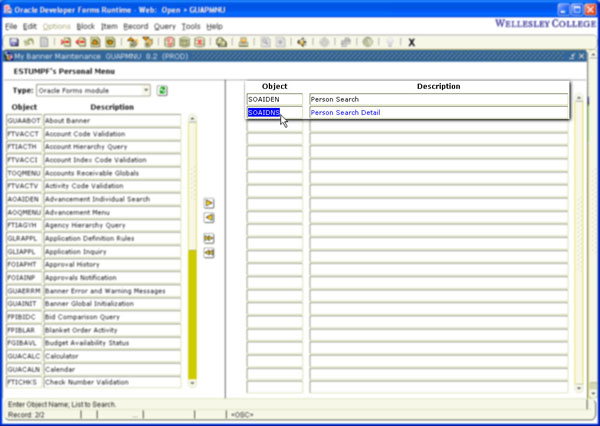Click the Person Search Detail description
The height and width of the screenshot is (426, 600).
439,113
